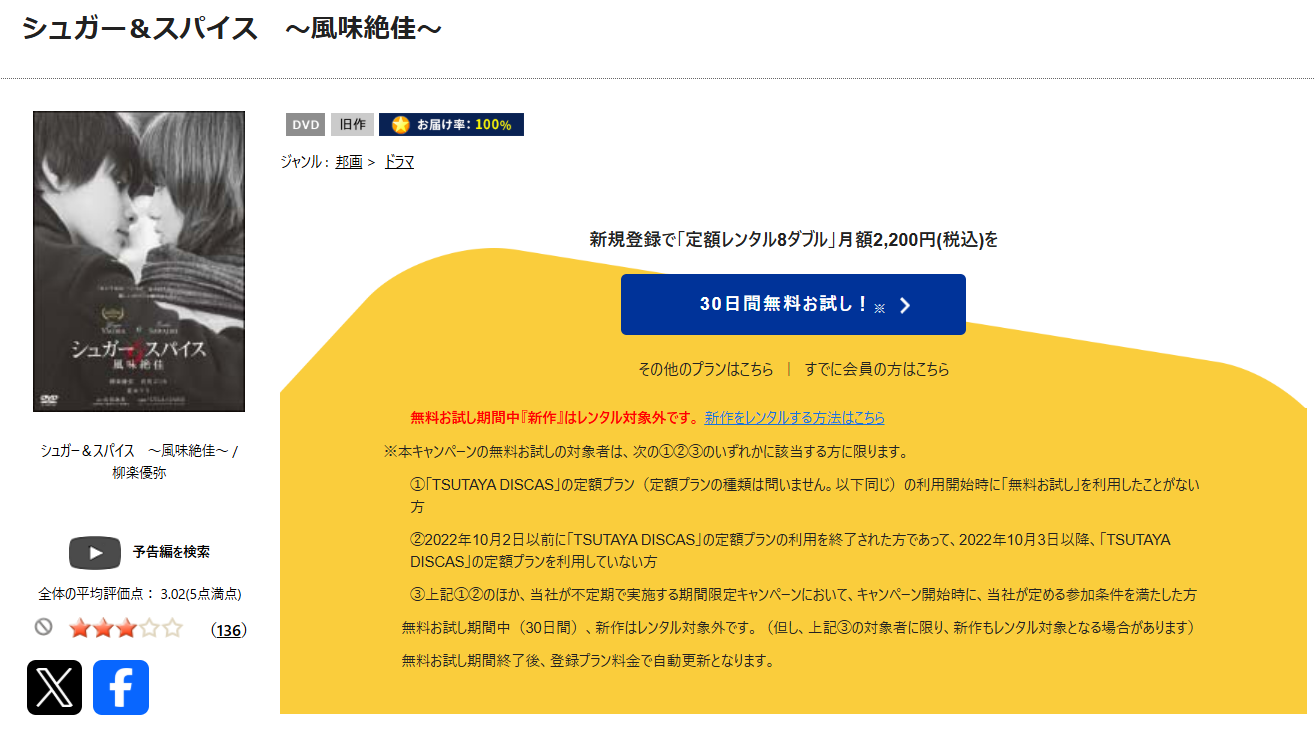Share on Facebook icon
The image size is (1315, 732).
[x=121, y=687]
